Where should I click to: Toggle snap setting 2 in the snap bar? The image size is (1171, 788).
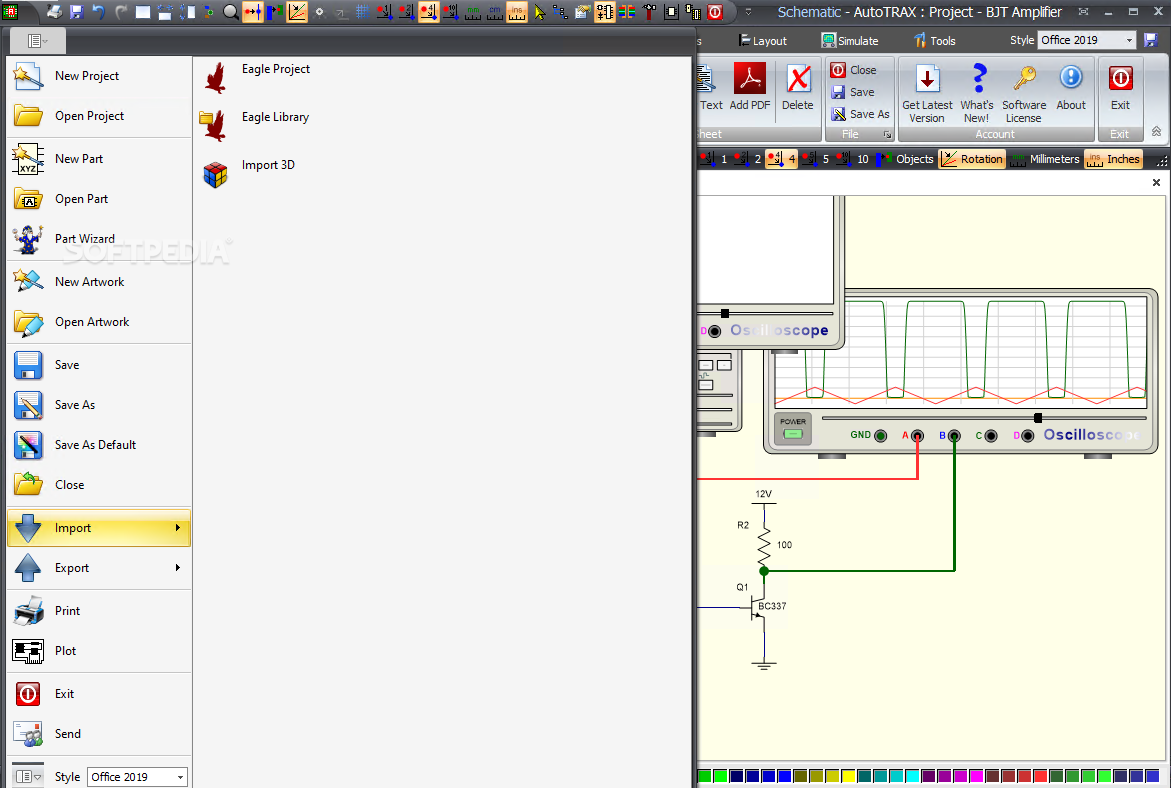(748, 159)
